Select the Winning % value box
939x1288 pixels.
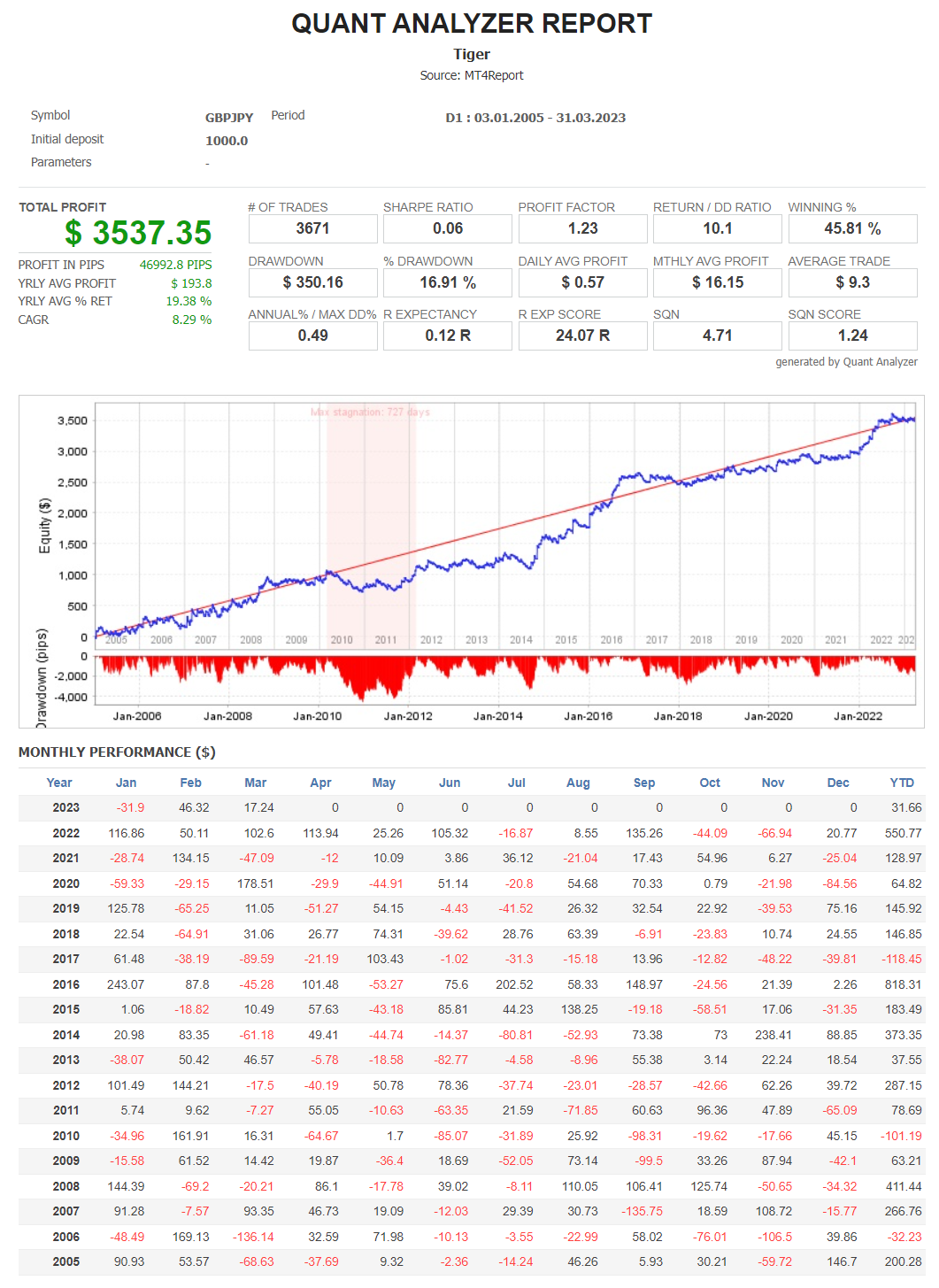(x=852, y=228)
